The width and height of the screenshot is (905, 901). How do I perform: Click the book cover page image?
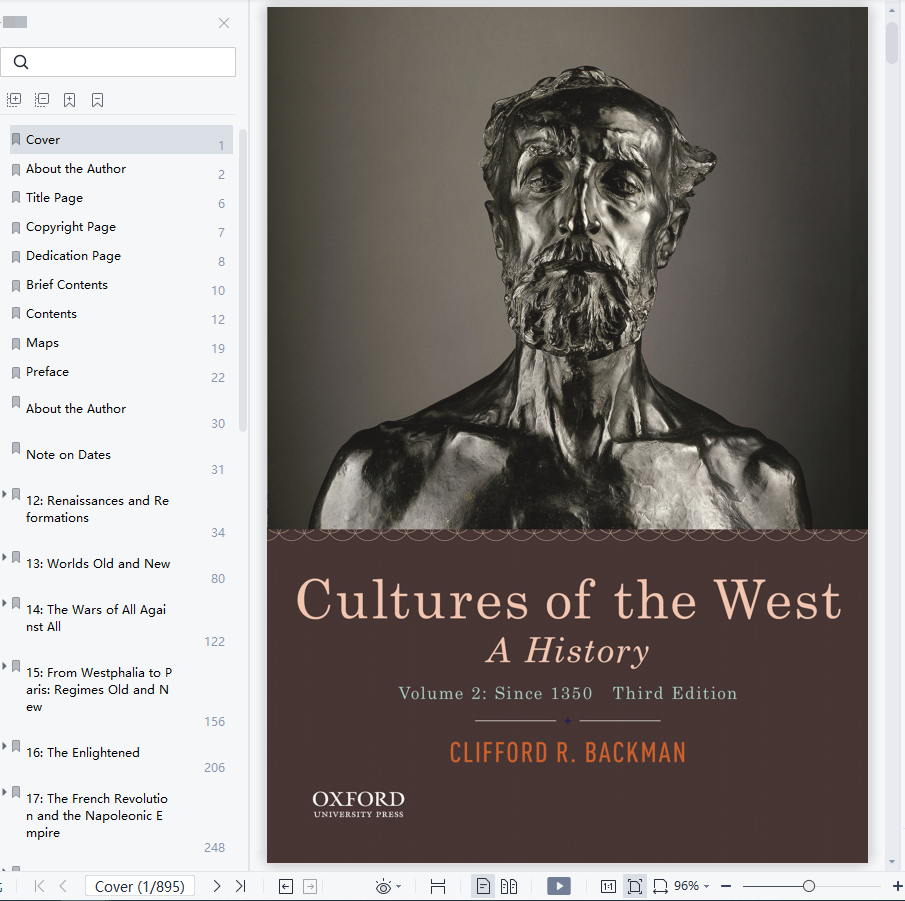click(567, 435)
